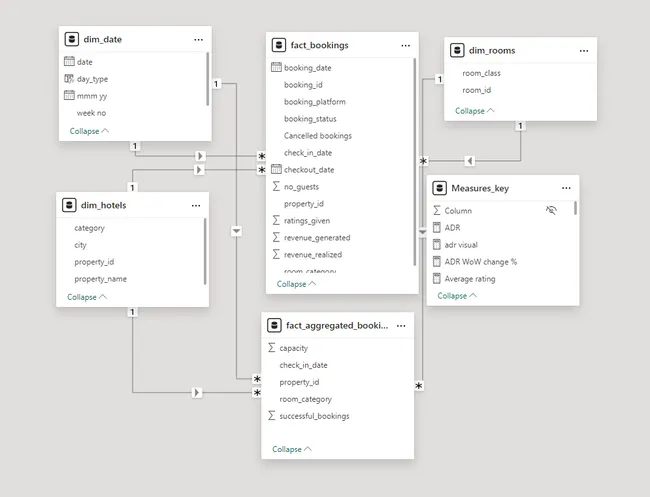Select the dim_hotels table header title

103,205
